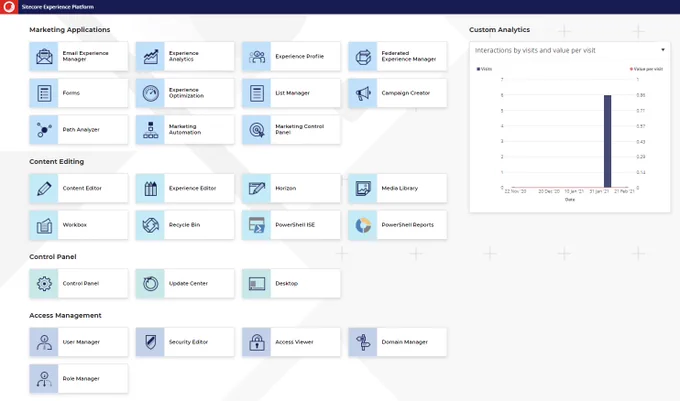Click the Value per visit legend entry

click(x=646, y=69)
